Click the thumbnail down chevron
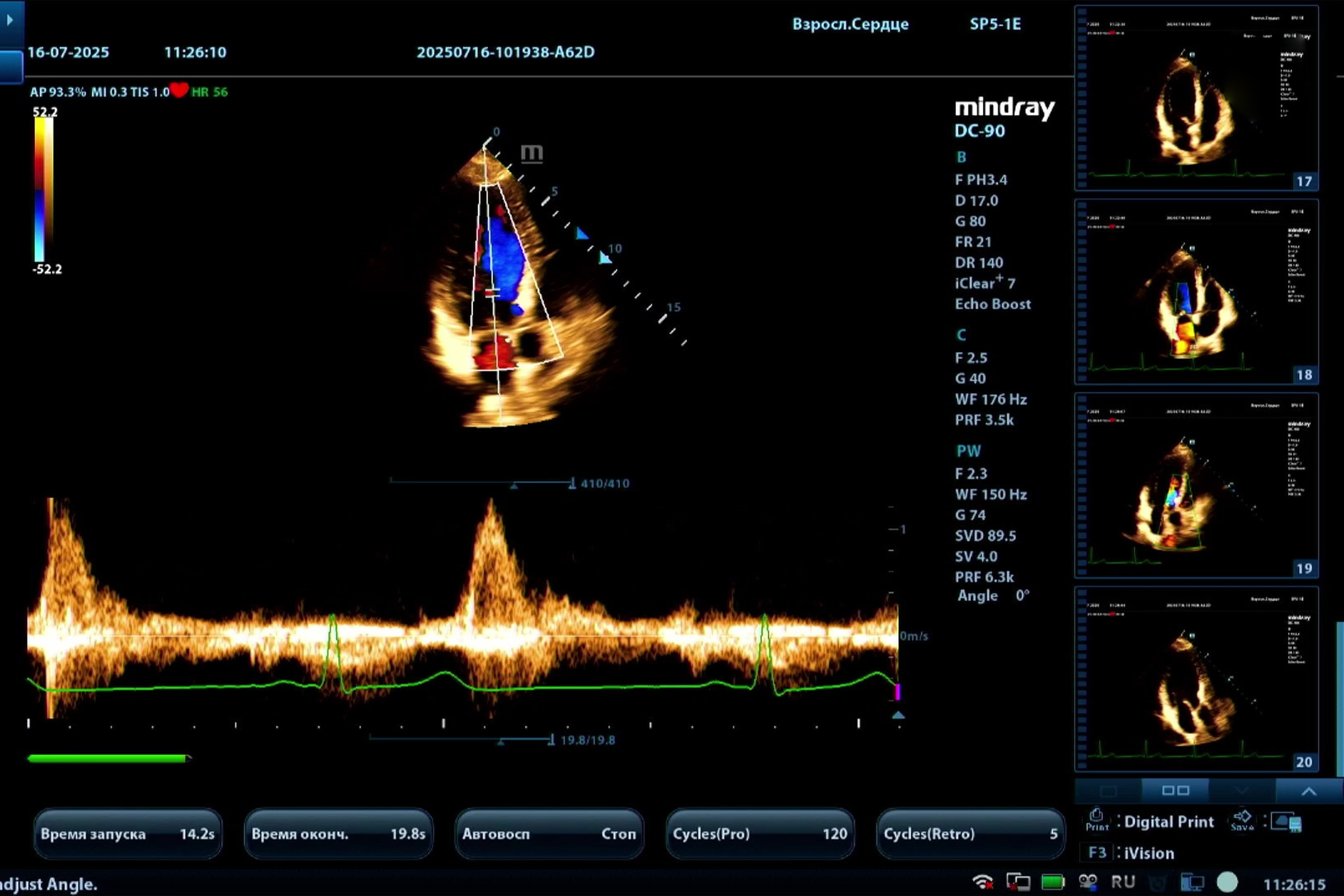This screenshot has width=1344, height=896. pyautogui.click(x=1242, y=791)
